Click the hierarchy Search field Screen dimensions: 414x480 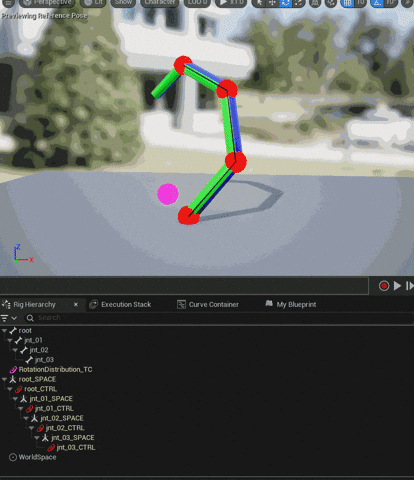pos(220,318)
